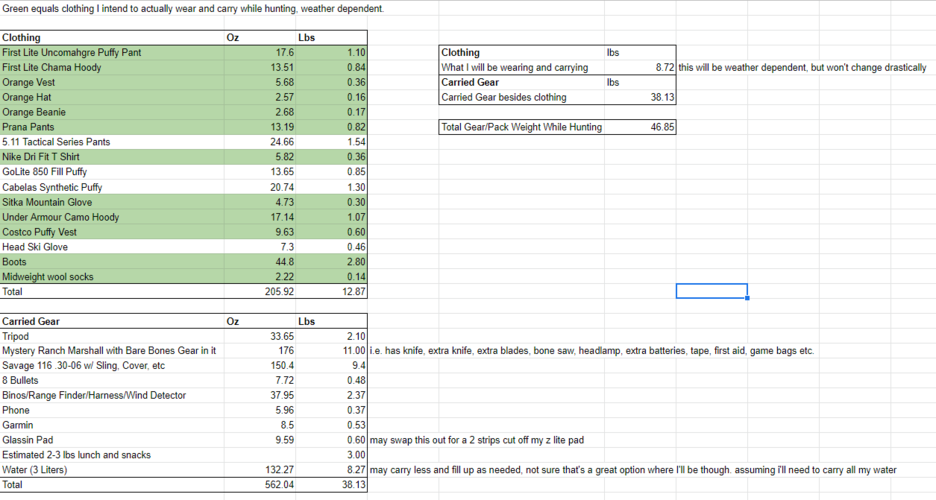Select the 'Carried Gear besides clothing' cell

click(x=522, y=97)
